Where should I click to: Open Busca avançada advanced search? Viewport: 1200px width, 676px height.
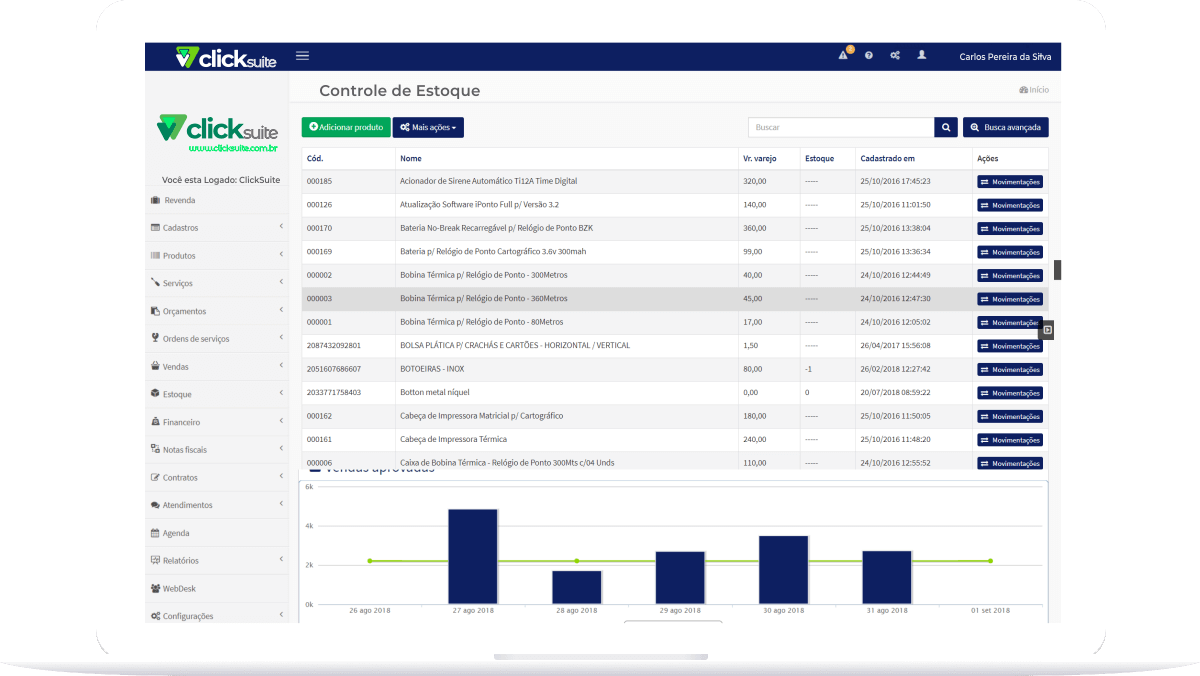coord(1006,128)
